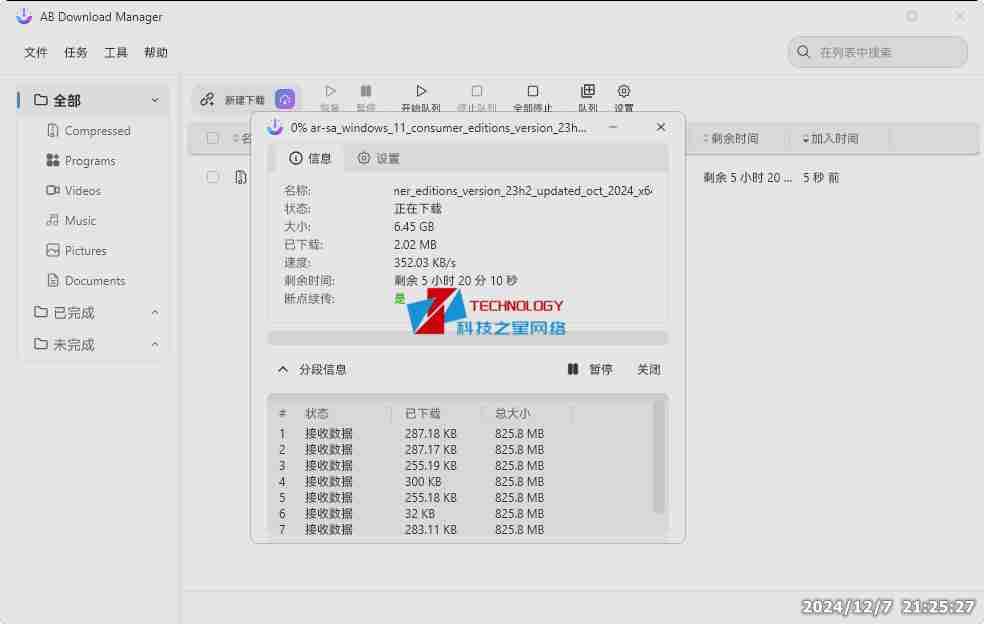
Task: Click the 在列表中搜索 search field
Action: pyautogui.click(x=878, y=52)
